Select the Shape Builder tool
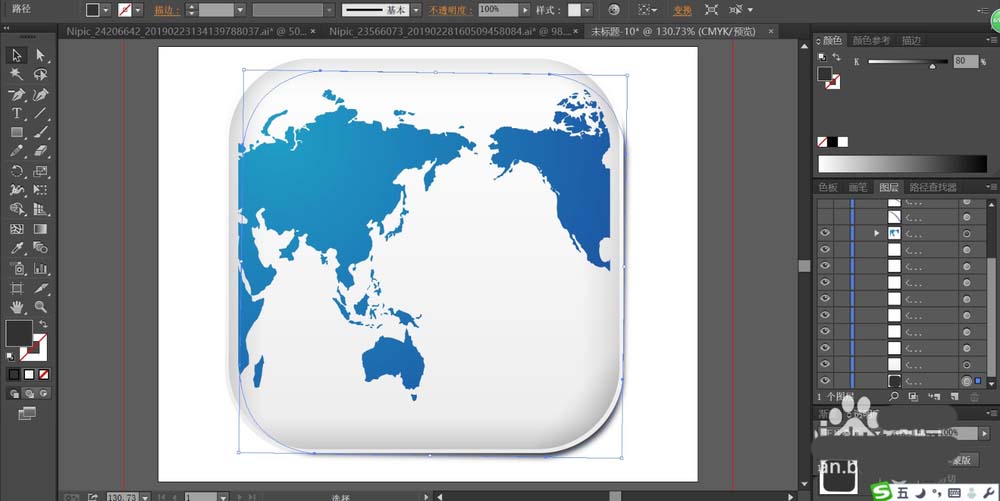 [x=17, y=209]
